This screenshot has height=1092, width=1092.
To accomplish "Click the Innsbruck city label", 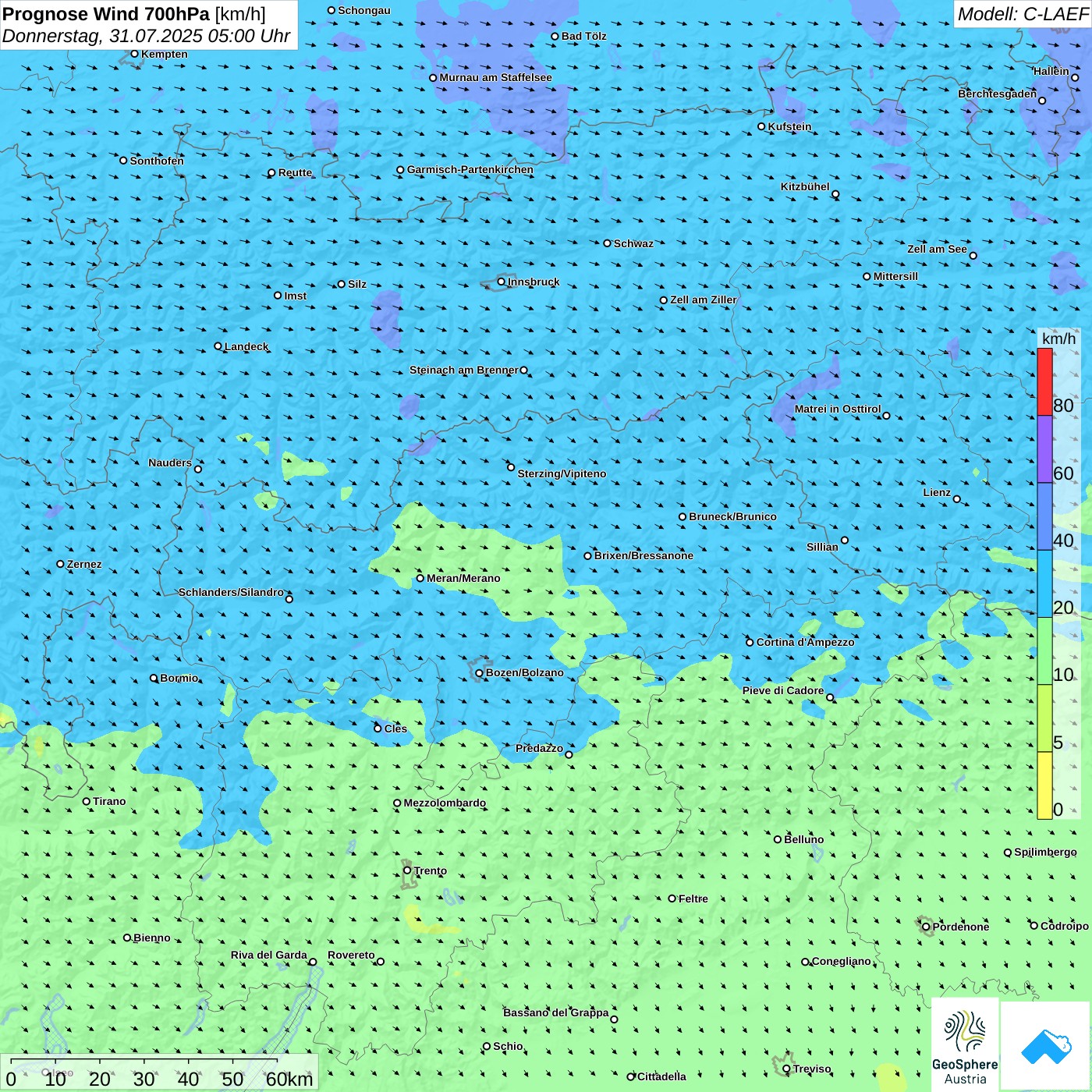I will point(534,282).
